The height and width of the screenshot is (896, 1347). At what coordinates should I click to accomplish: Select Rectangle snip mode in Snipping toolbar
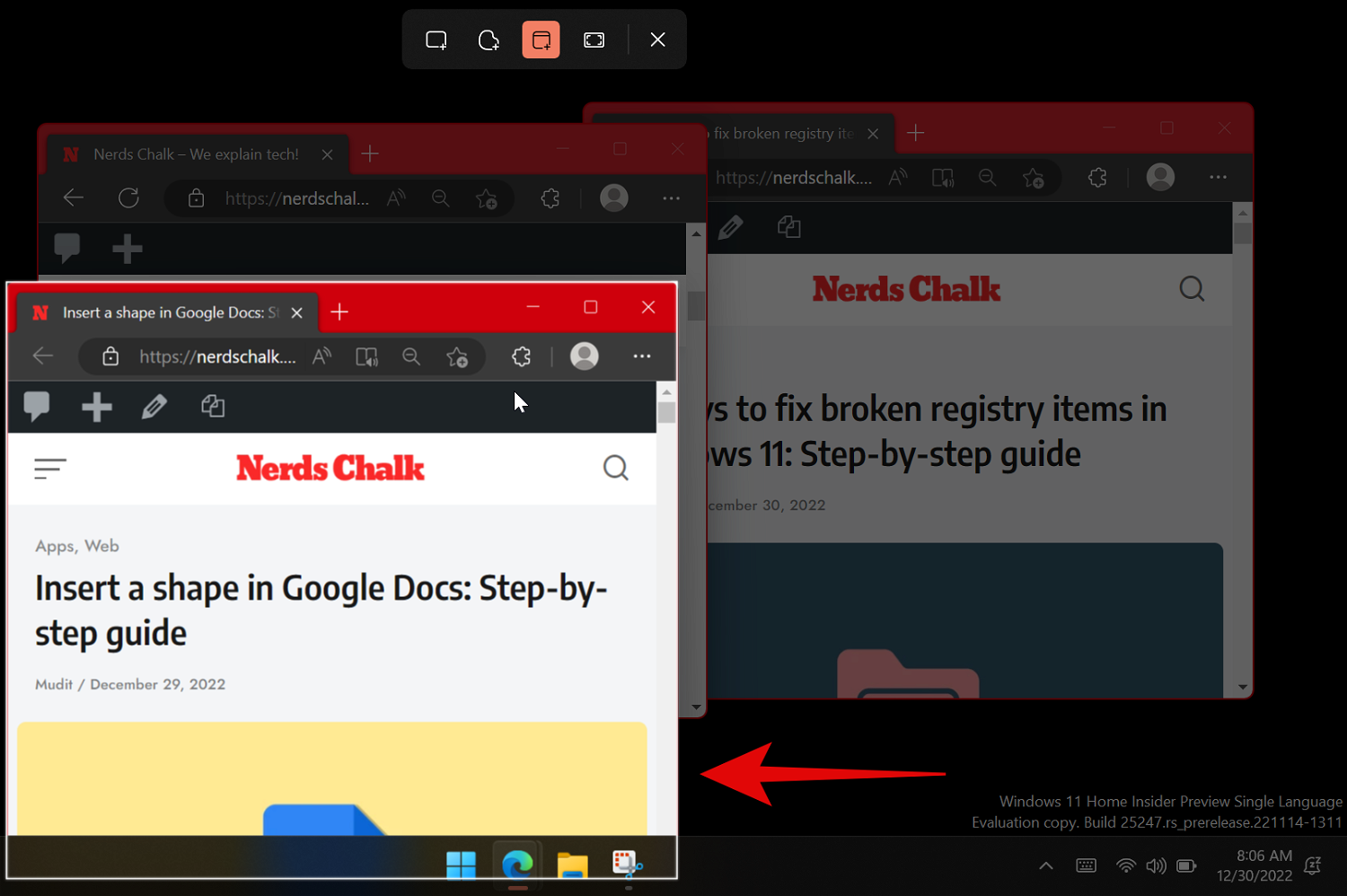pos(436,40)
